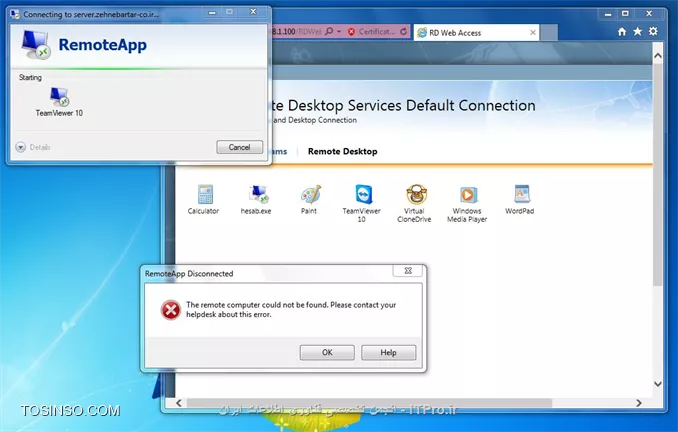Click the RemoteApp connection progress bar

coord(138,68)
